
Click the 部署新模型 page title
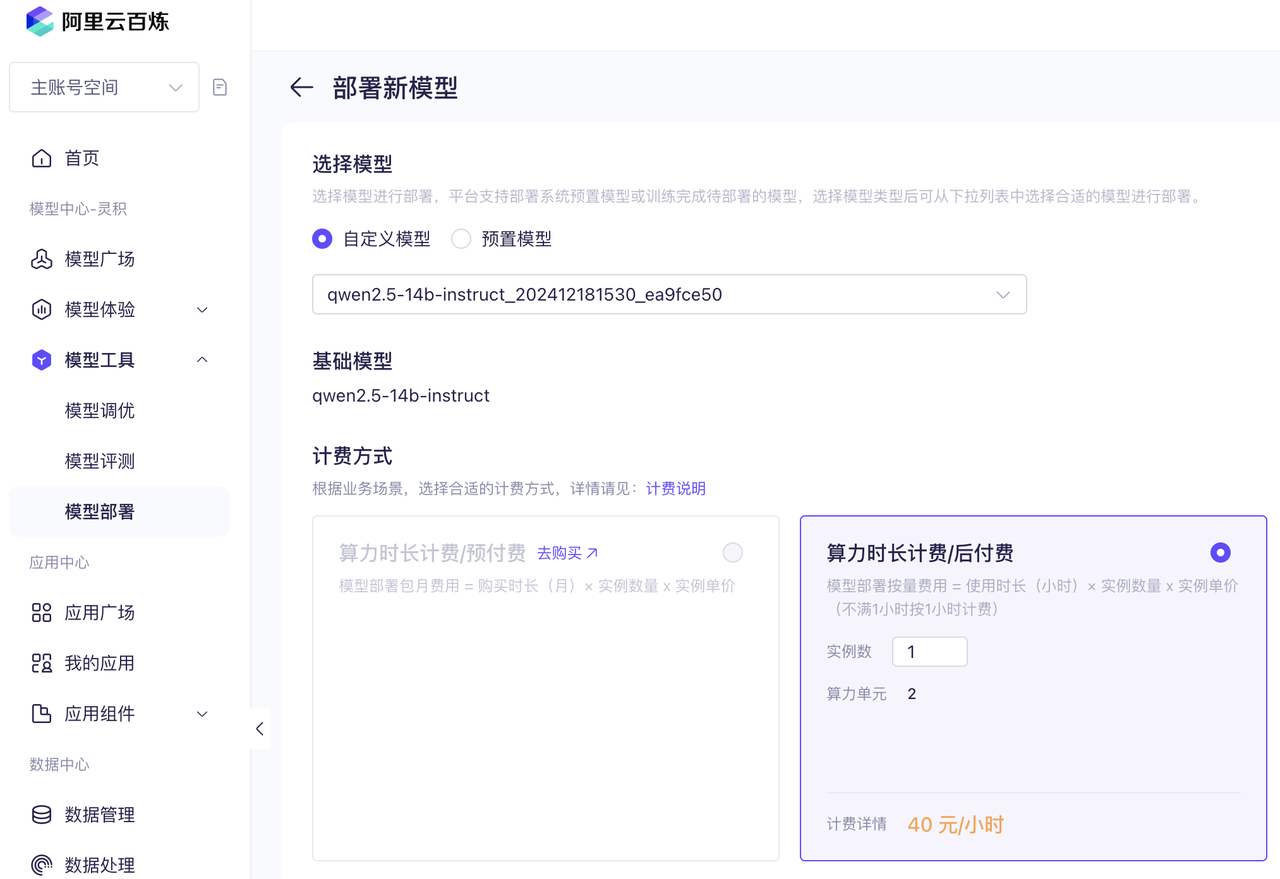point(395,88)
